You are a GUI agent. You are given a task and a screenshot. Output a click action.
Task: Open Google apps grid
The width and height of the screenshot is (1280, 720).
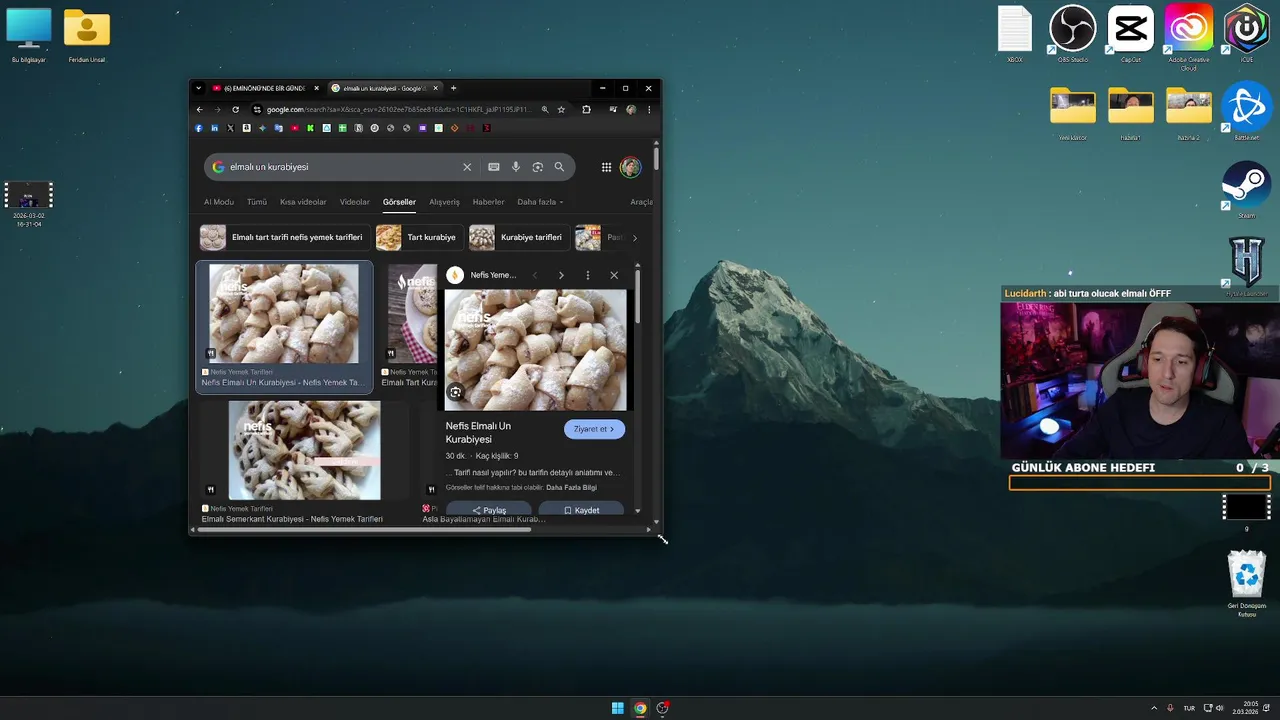coord(606,167)
